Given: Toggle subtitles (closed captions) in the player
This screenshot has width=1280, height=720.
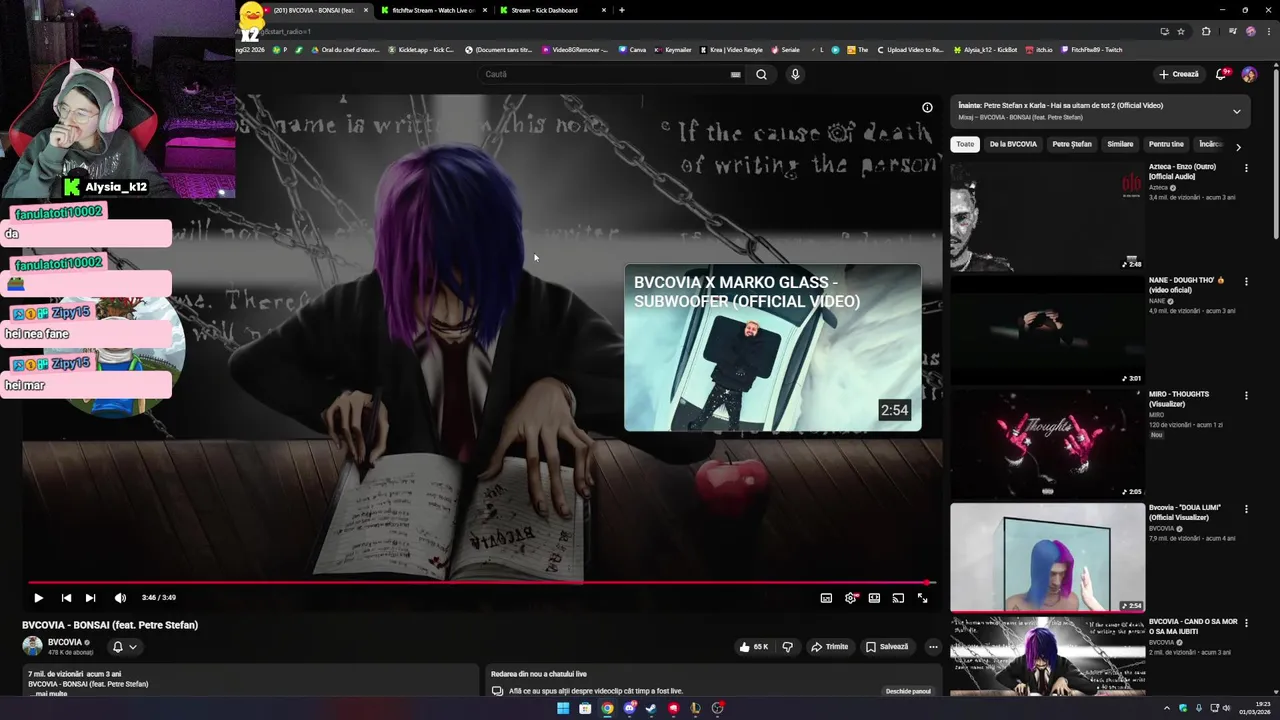Looking at the screenshot, I should point(826,598).
